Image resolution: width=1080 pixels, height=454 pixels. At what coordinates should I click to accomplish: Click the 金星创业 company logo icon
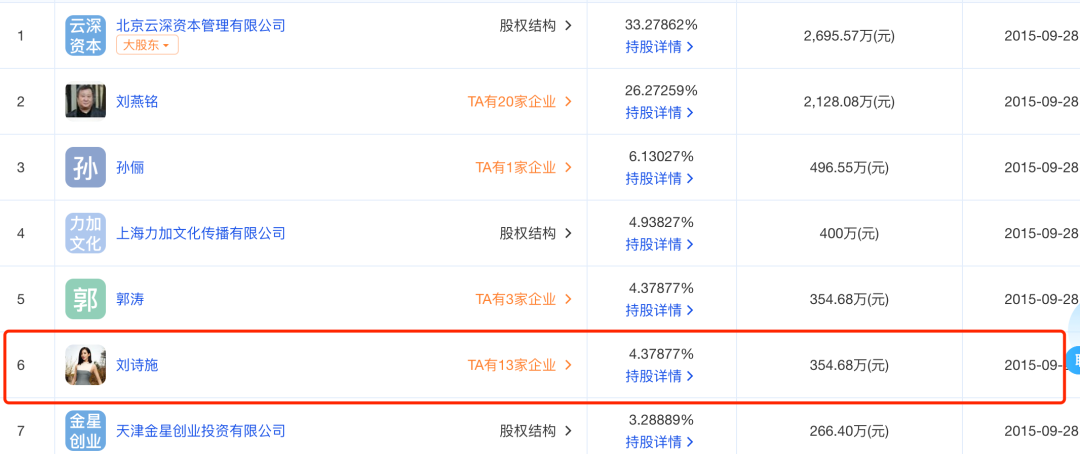click(x=85, y=431)
